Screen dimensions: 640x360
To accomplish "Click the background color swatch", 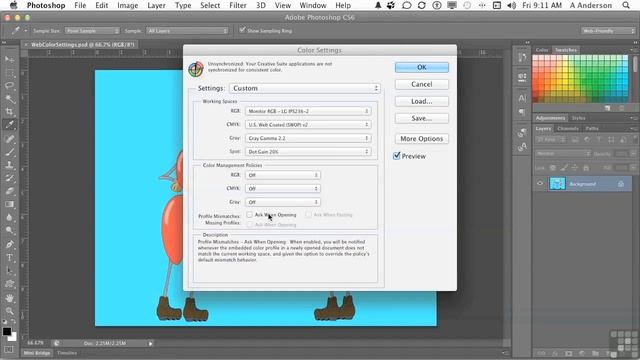I will point(13,338).
